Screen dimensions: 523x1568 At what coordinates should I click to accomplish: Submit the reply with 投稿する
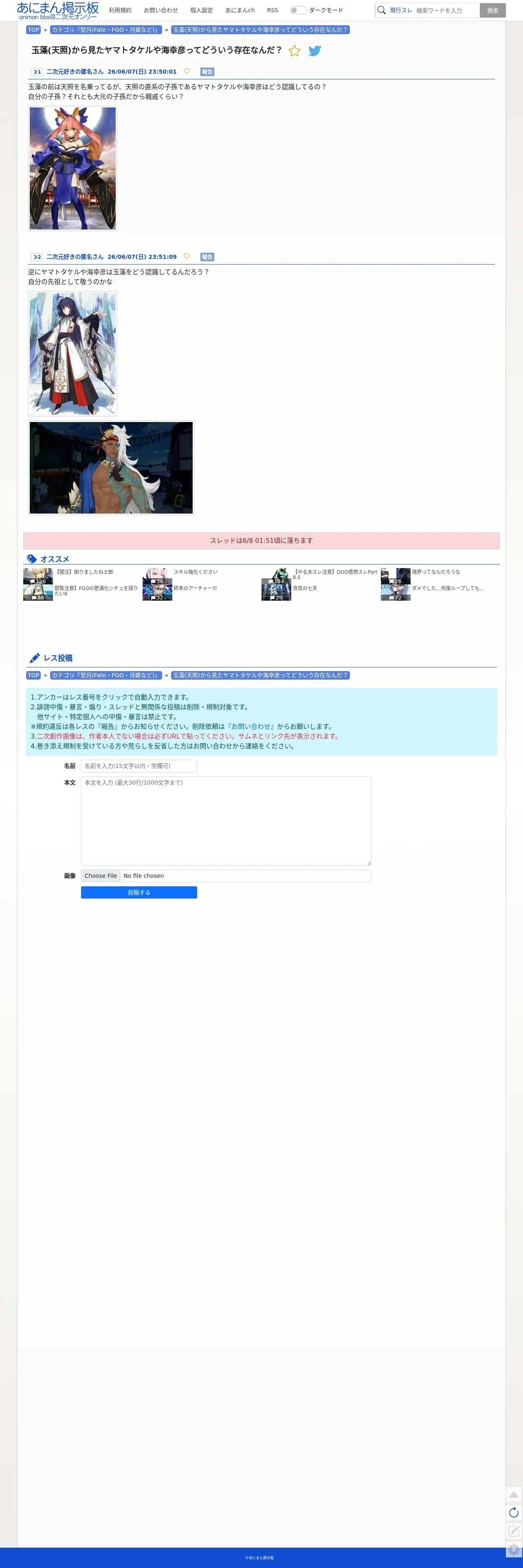(139, 892)
